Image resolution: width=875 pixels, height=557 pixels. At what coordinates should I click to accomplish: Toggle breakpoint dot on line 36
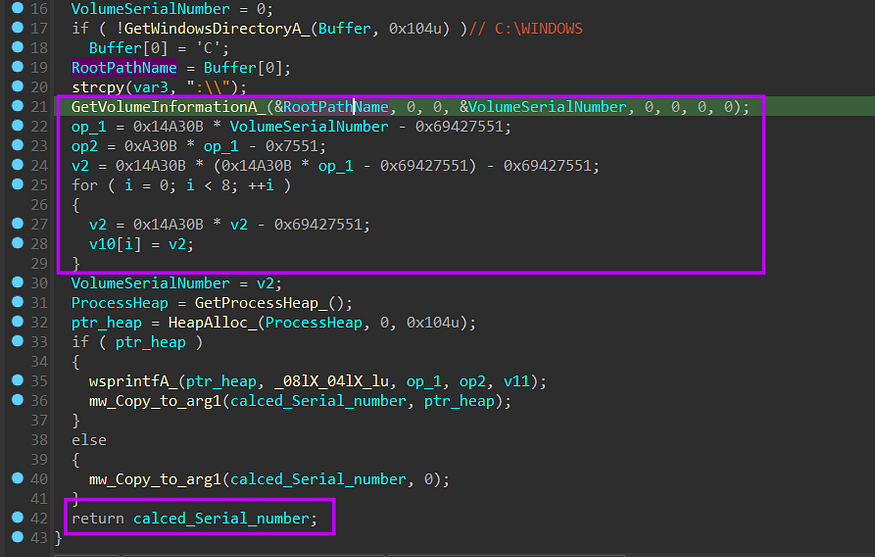(17, 400)
